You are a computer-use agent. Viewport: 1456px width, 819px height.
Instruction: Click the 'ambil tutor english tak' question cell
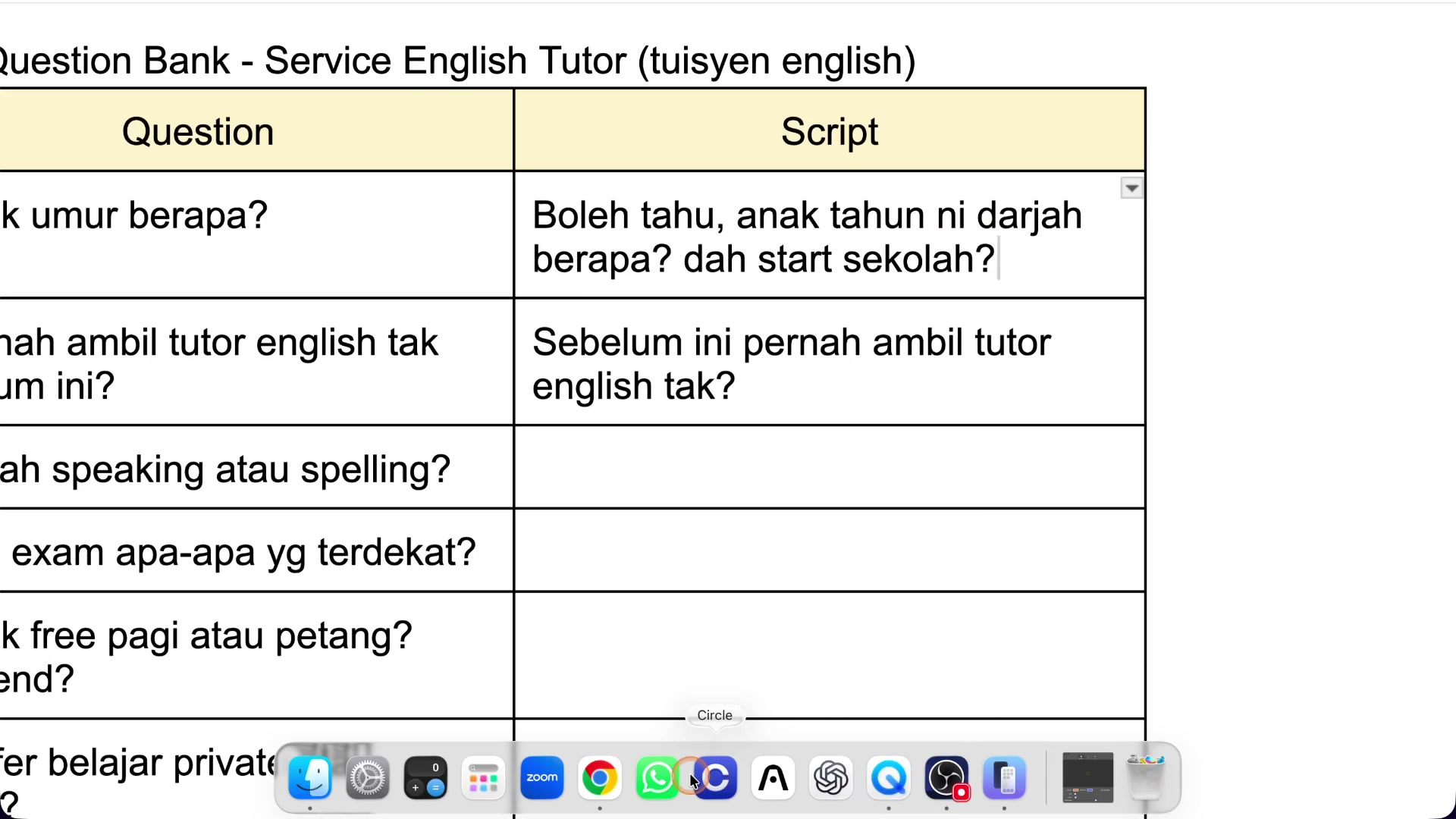tap(256, 362)
